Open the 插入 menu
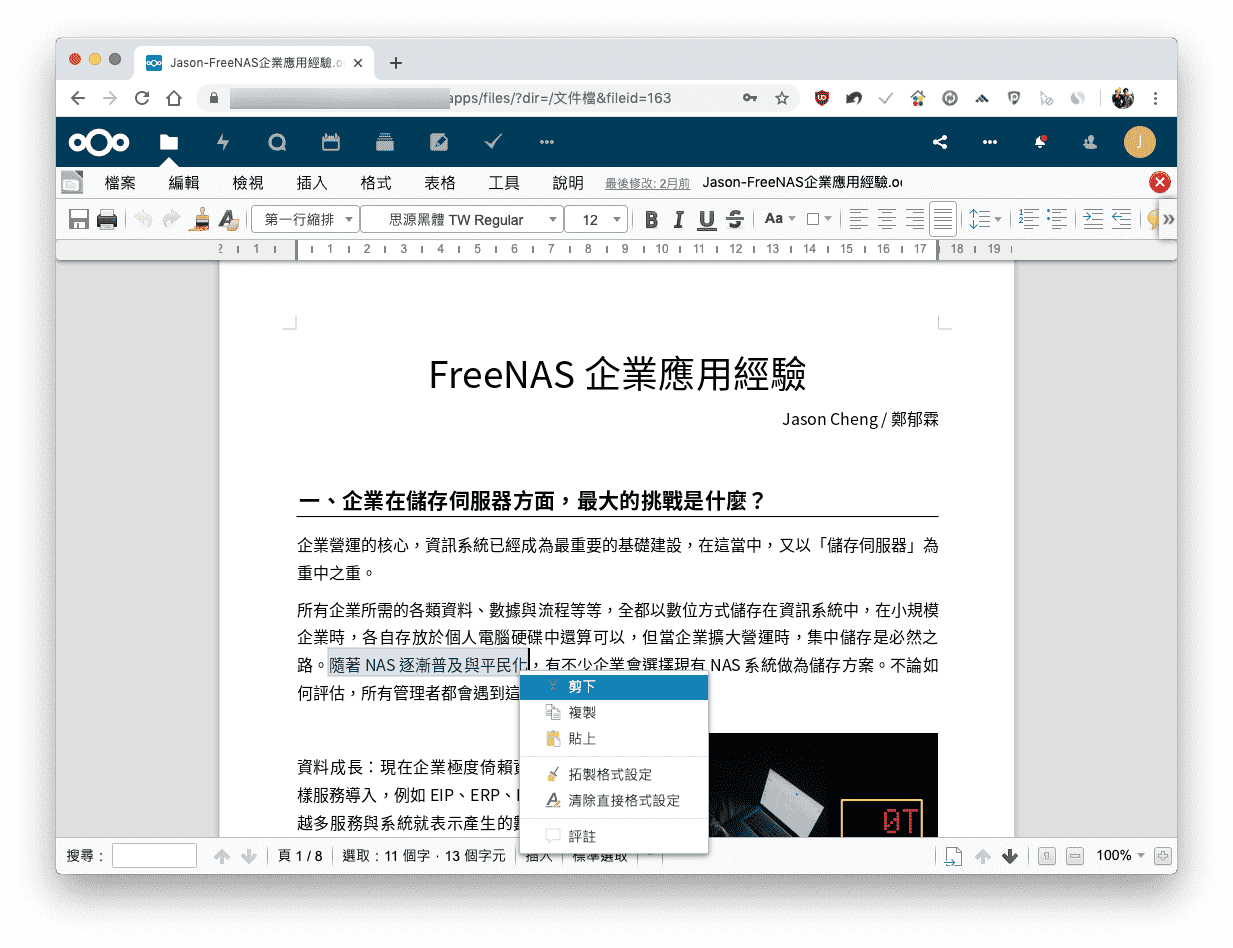This screenshot has height=948, width=1233. coord(312,183)
